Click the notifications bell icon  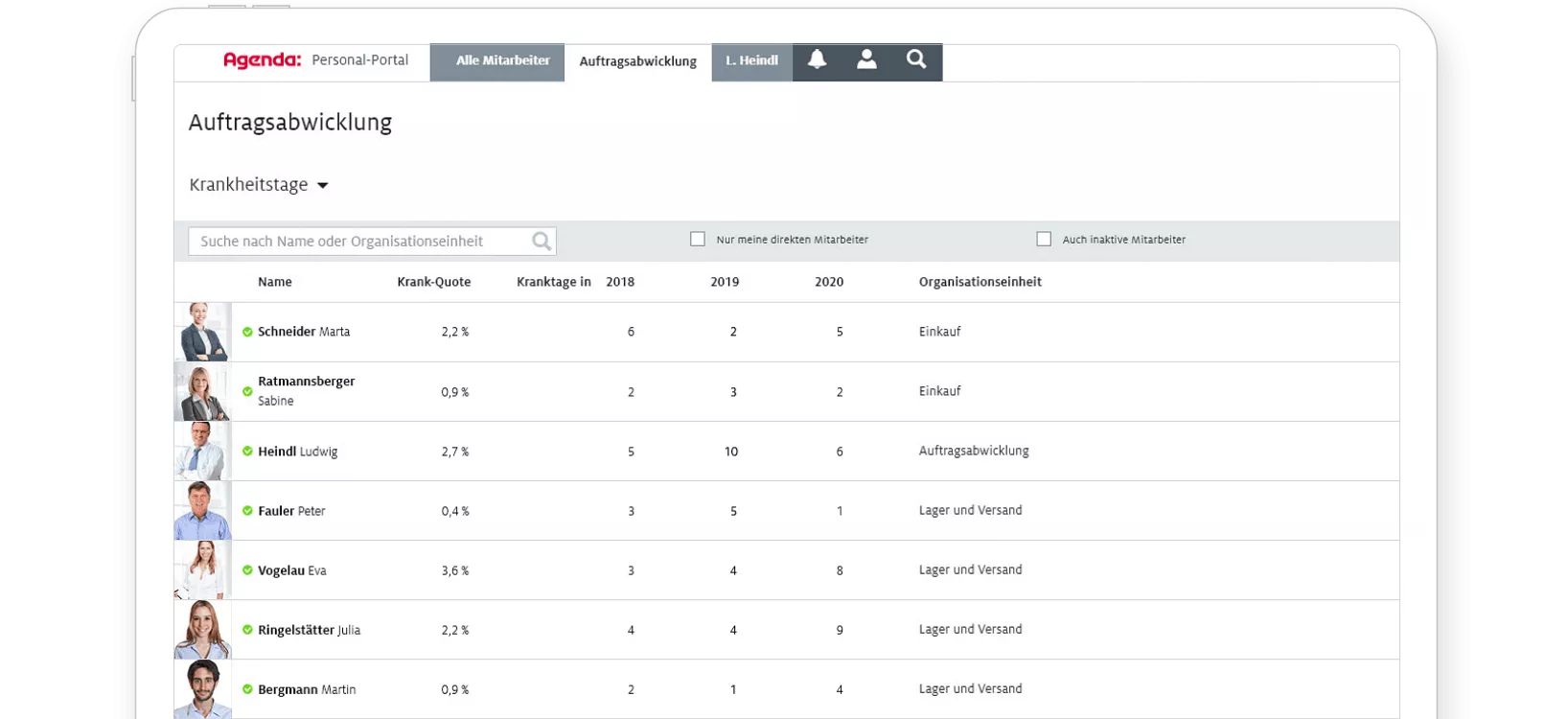click(x=817, y=60)
